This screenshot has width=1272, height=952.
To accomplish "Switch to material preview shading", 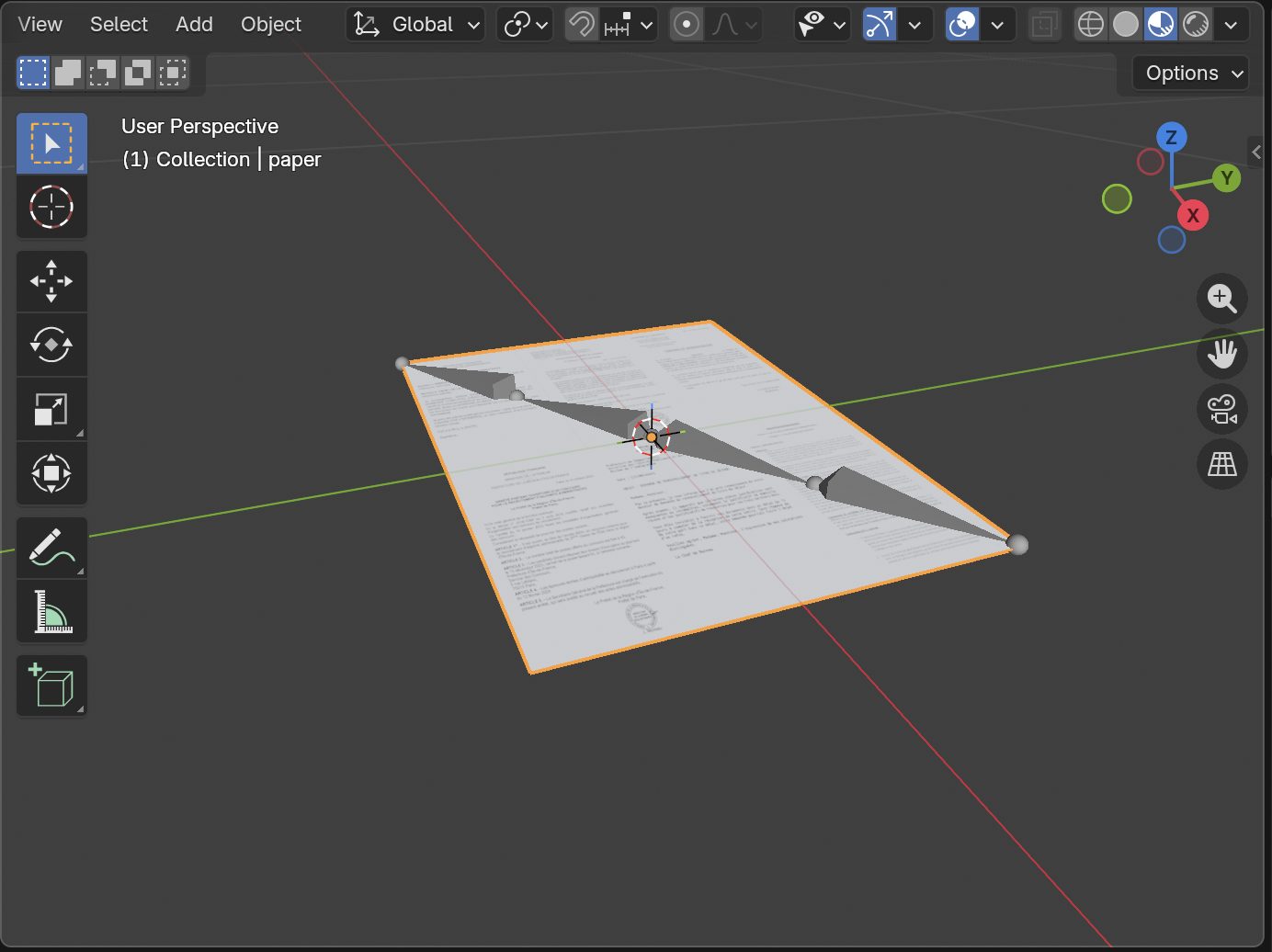I will pyautogui.click(x=1161, y=25).
